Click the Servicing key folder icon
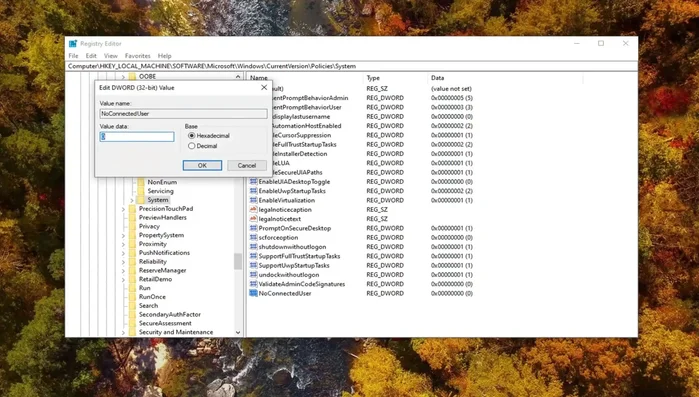This screenshot has width=699, height=397. [141, 191]
